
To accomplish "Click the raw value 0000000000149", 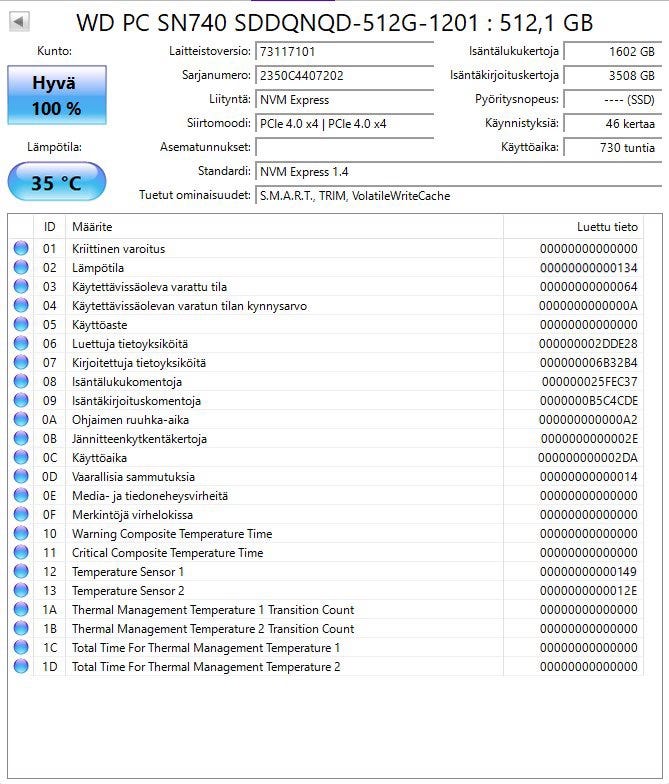I will click(588, 572).
